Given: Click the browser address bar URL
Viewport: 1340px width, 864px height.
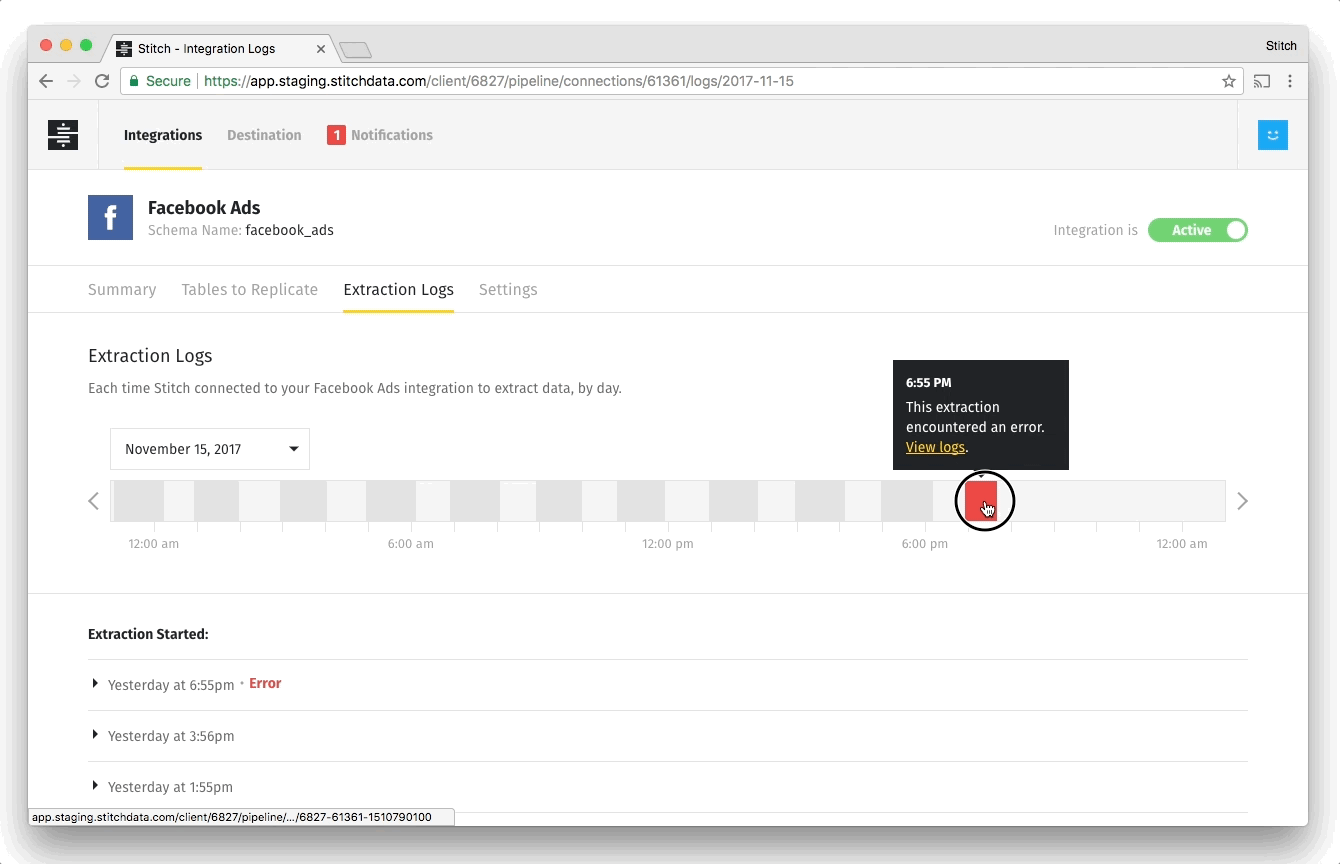Looking at the screenshot, I should pos(499,81).
